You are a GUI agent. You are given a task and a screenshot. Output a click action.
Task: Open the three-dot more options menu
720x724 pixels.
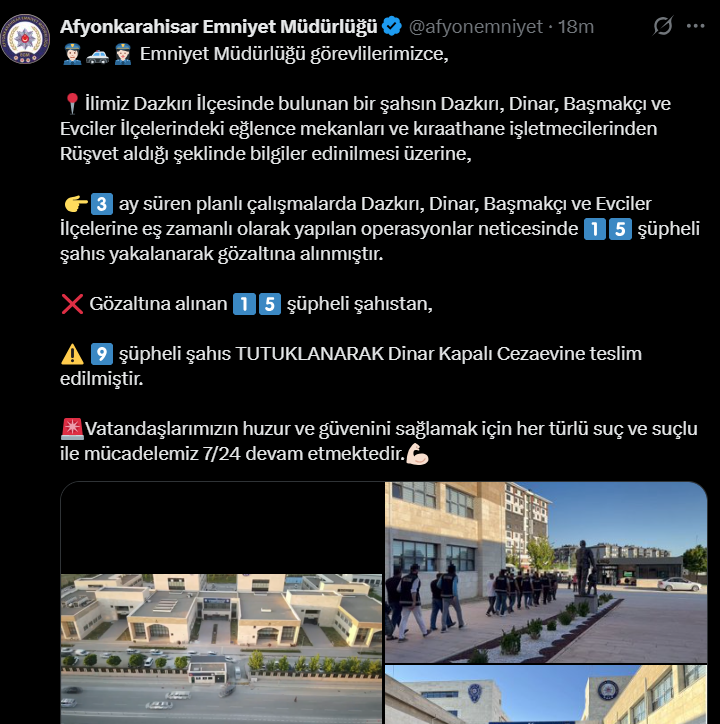pos(695,26)
